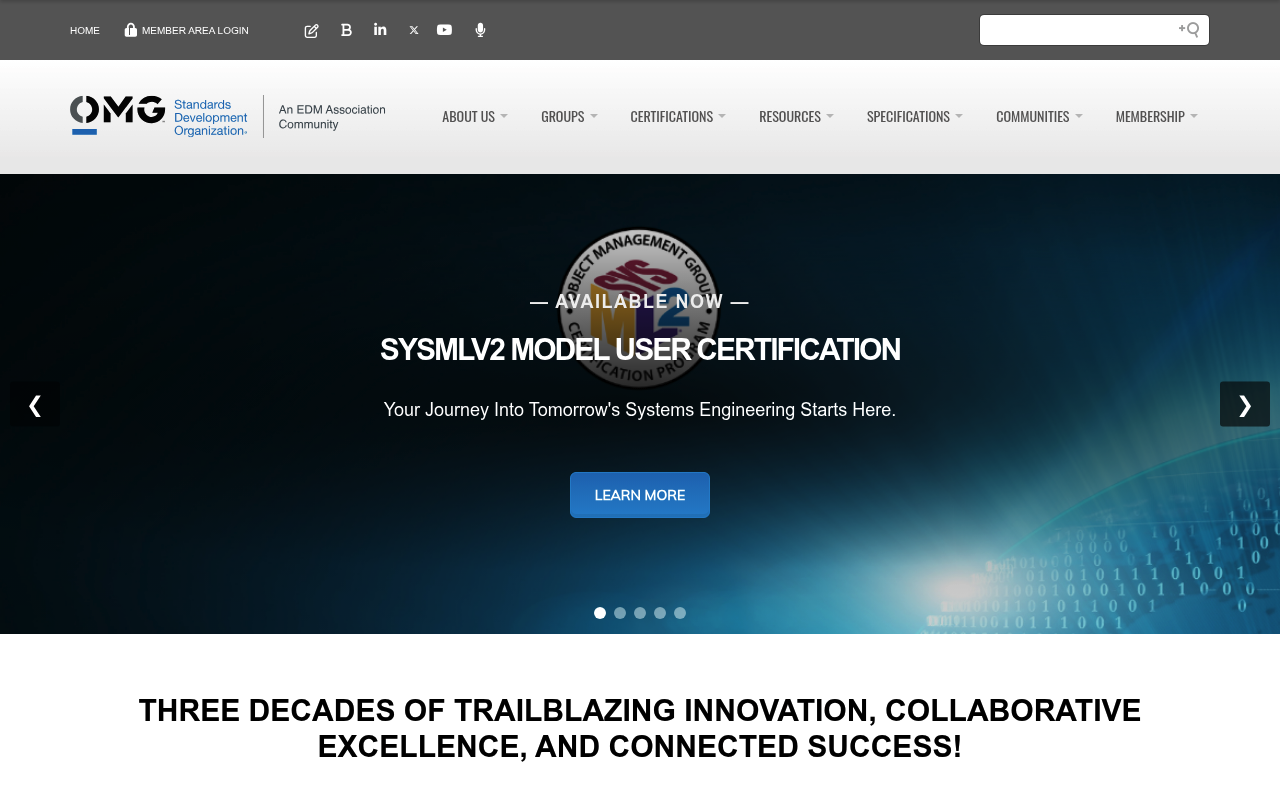The height and width of the screenshot is (800, 1280).
Task: Click the padlock Member Area Login icon
Action: tap(130, 30)
